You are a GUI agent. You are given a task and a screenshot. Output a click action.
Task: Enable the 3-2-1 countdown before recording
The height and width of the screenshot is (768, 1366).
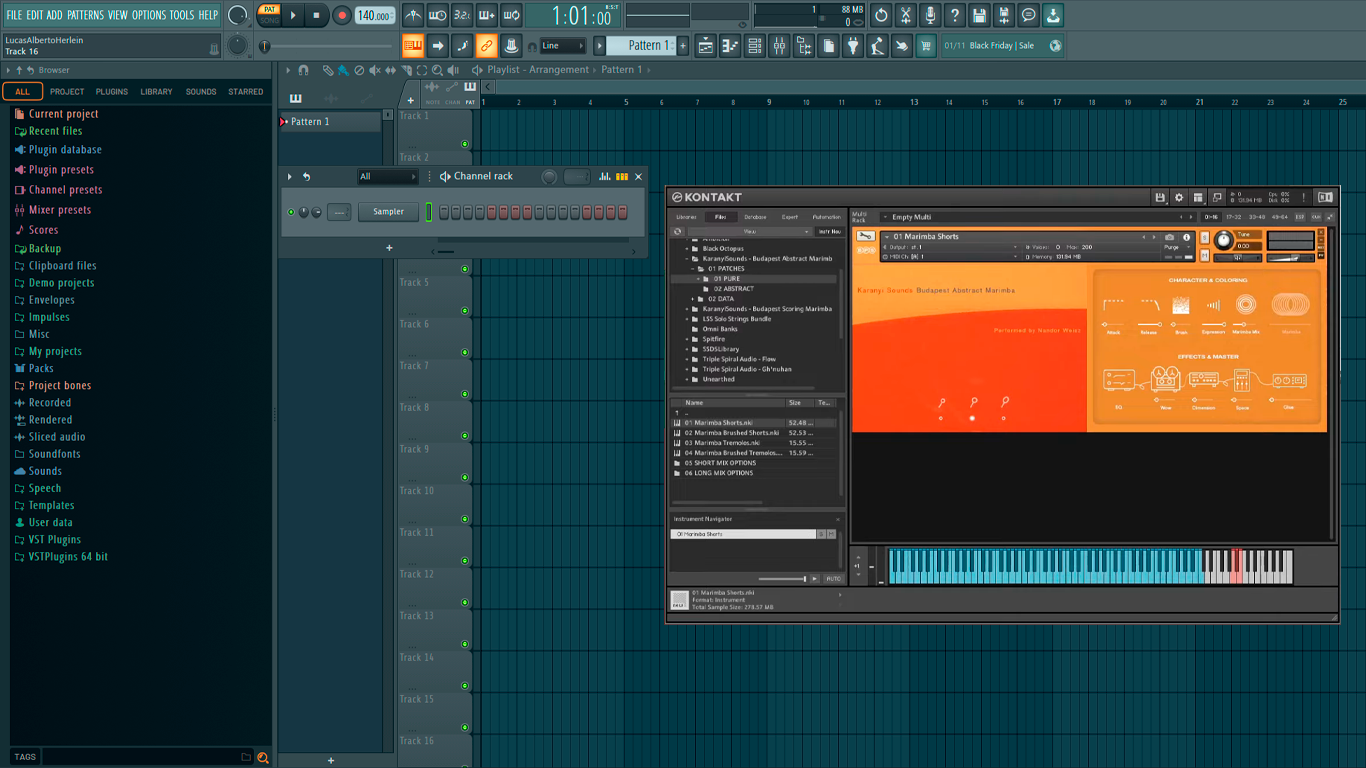[462, 15]
